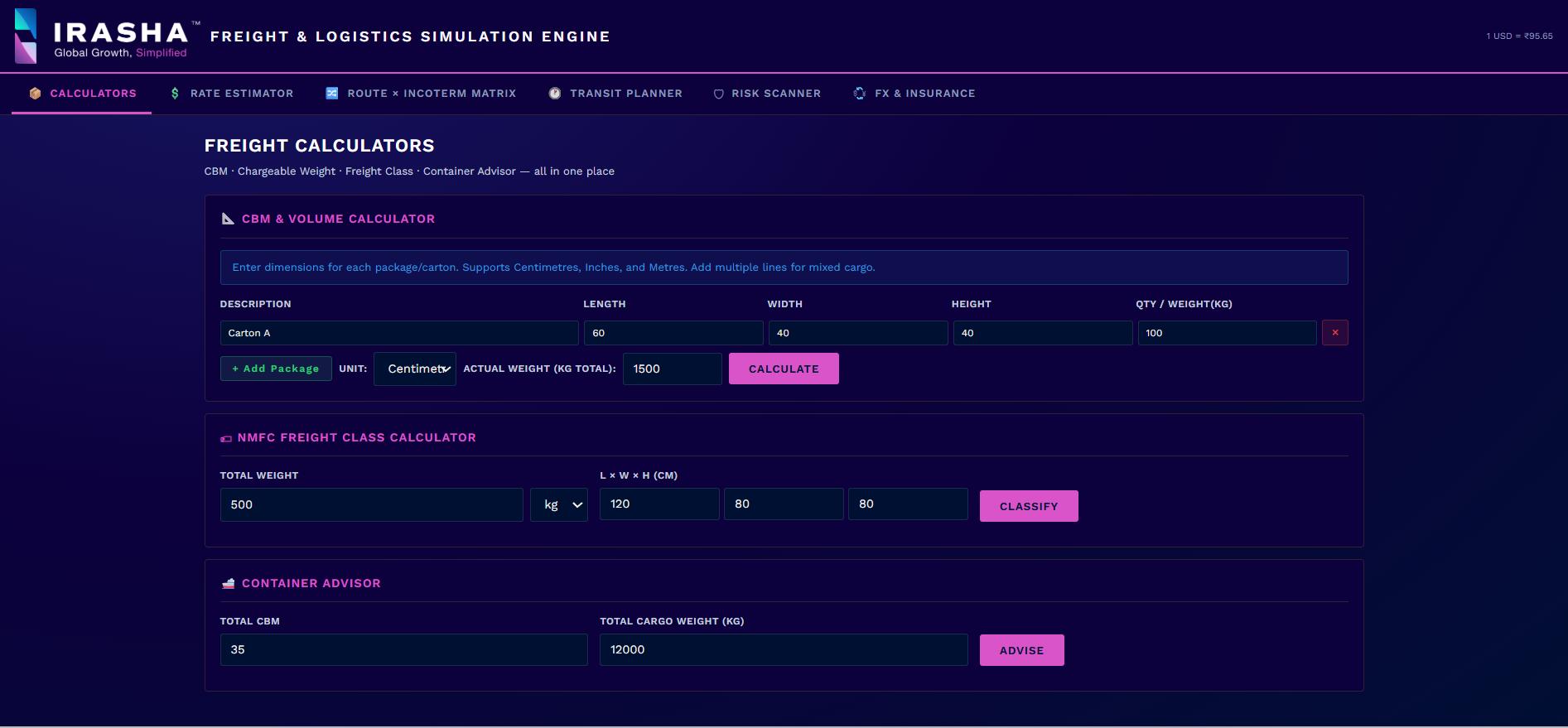Open Route × Incoterm Matrix tab
1568x728 pixels.
421,94
